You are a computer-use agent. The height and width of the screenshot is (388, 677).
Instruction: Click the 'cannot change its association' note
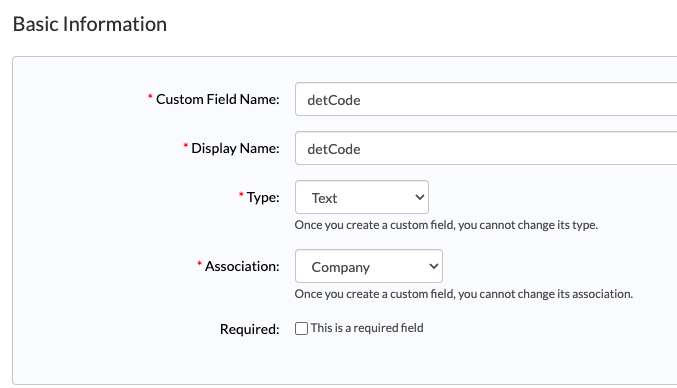click(x=463, y=294)
